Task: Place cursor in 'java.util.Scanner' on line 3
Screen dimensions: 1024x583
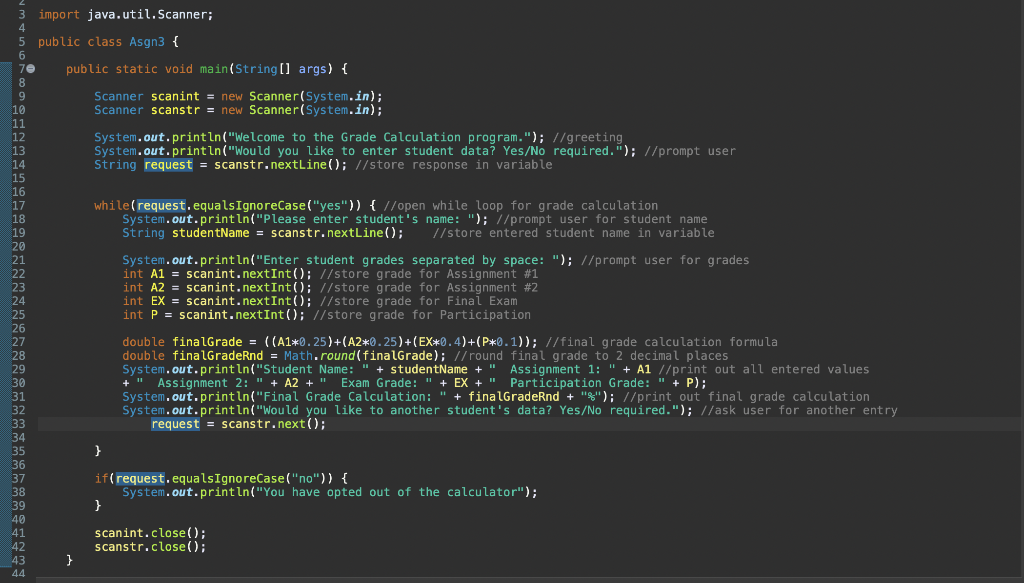Action: point(147,14)
